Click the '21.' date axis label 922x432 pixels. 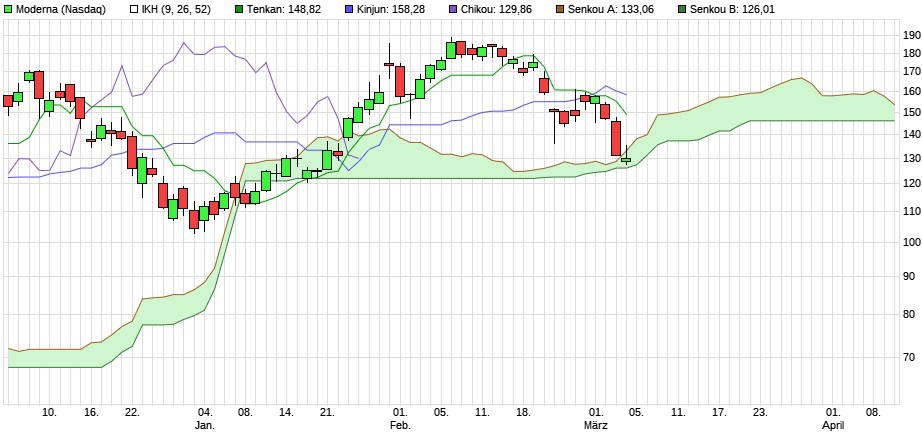(x=327, y=412)
